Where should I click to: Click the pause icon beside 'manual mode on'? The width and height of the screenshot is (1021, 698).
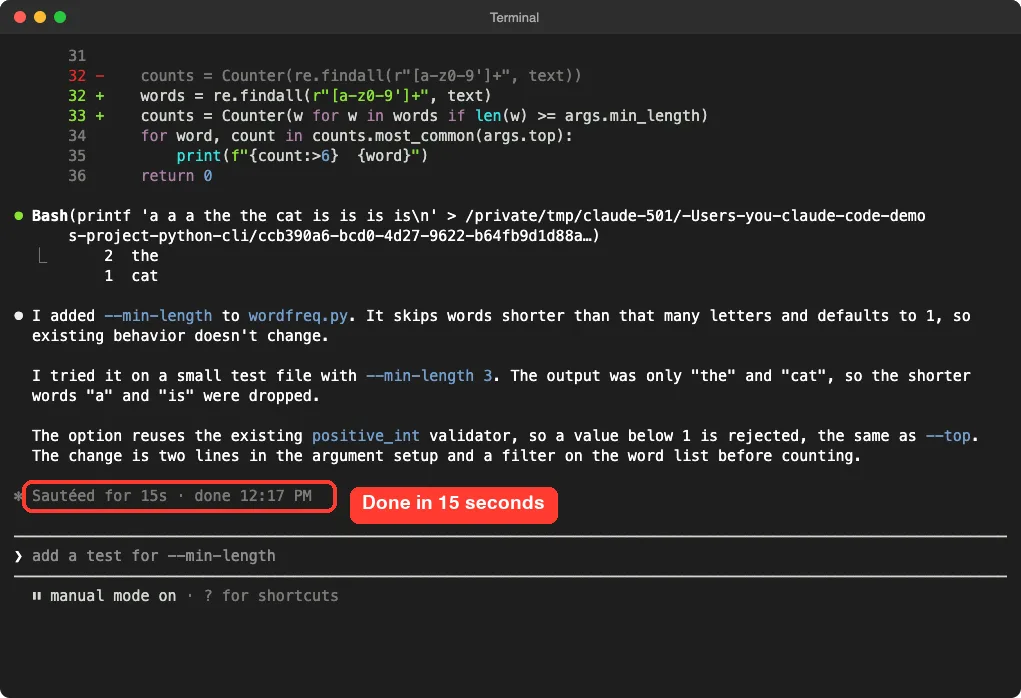pos(36,596)
